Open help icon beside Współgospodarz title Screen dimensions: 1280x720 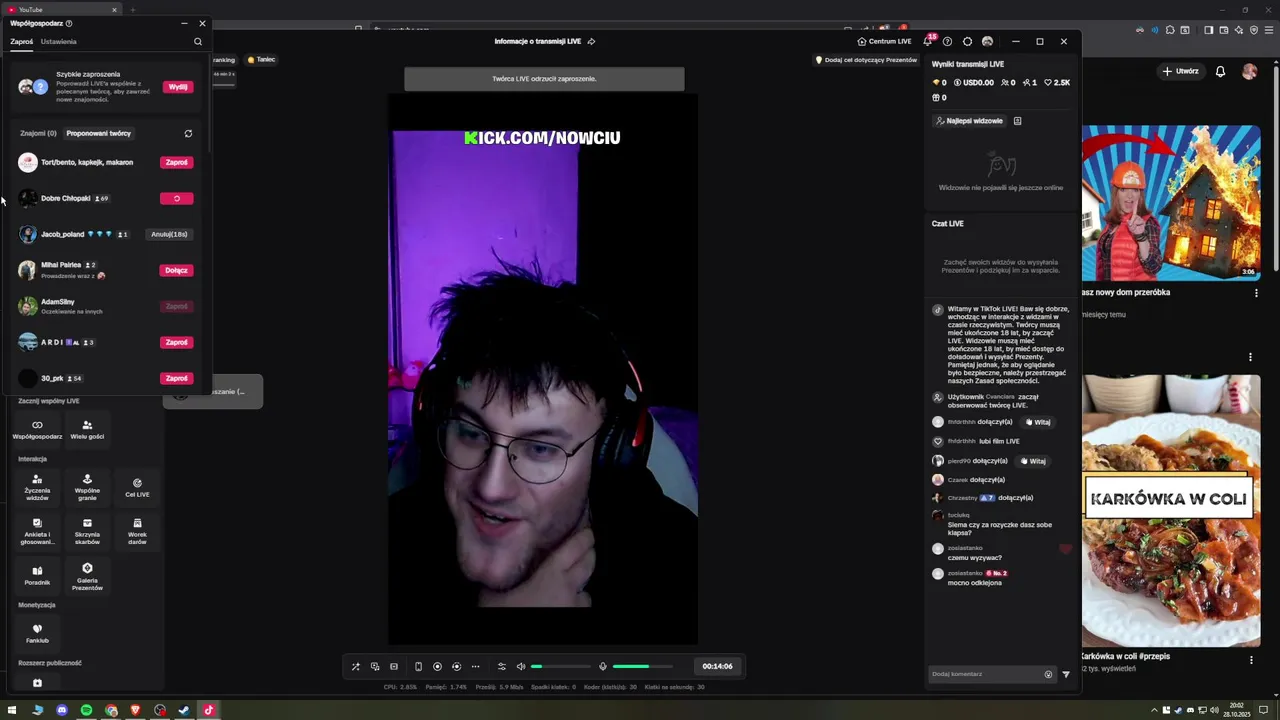pyautogui.click(x=69, y=23)
